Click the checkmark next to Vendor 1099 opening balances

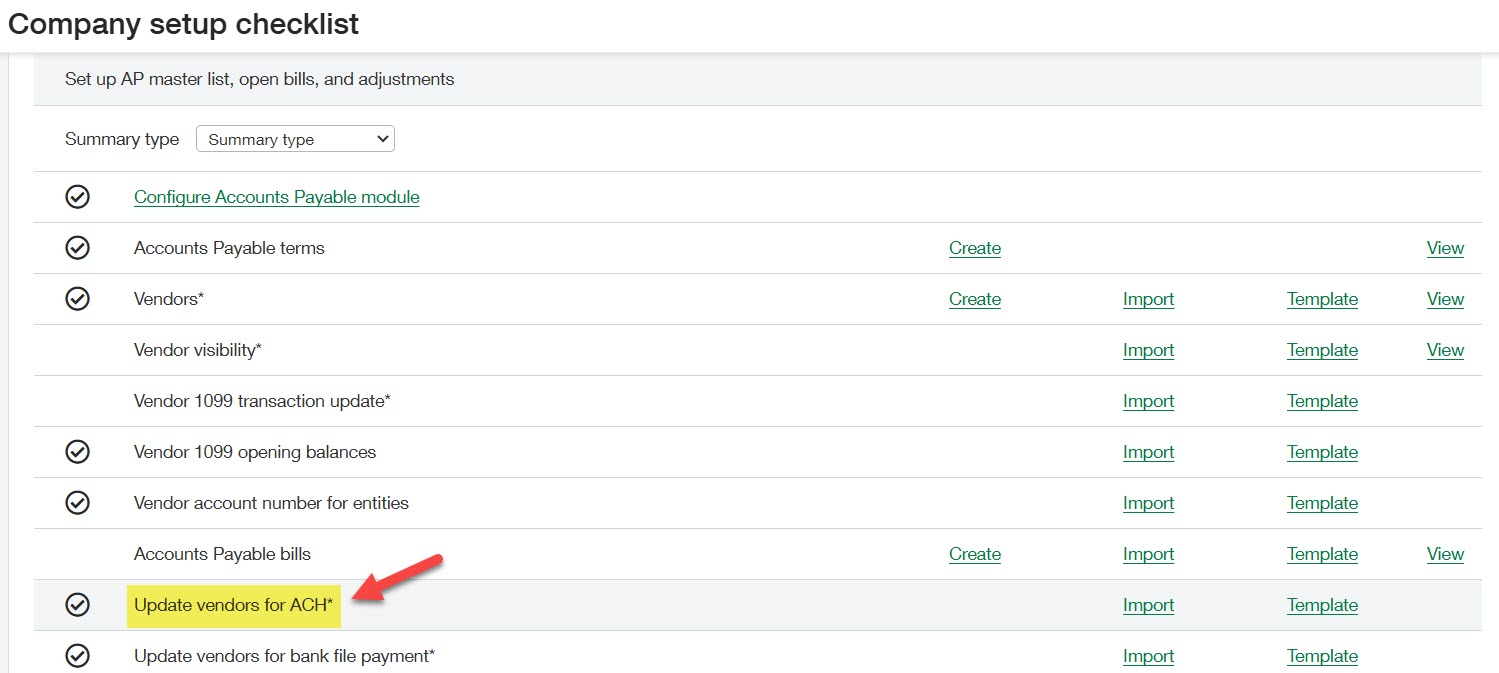point(78,452)
